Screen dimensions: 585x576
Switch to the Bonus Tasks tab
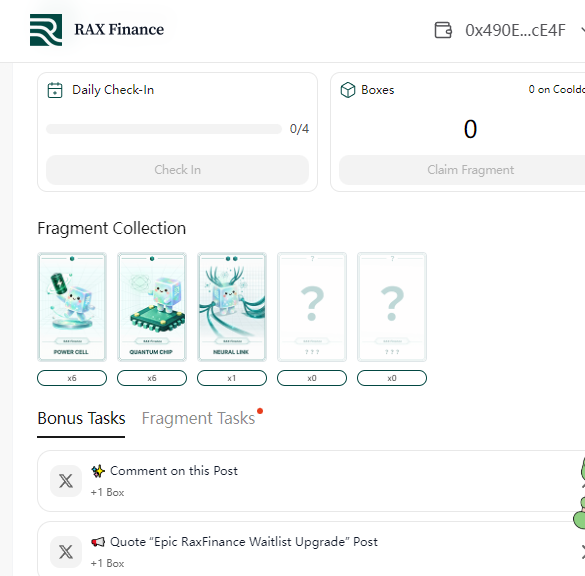click(81, 419)
